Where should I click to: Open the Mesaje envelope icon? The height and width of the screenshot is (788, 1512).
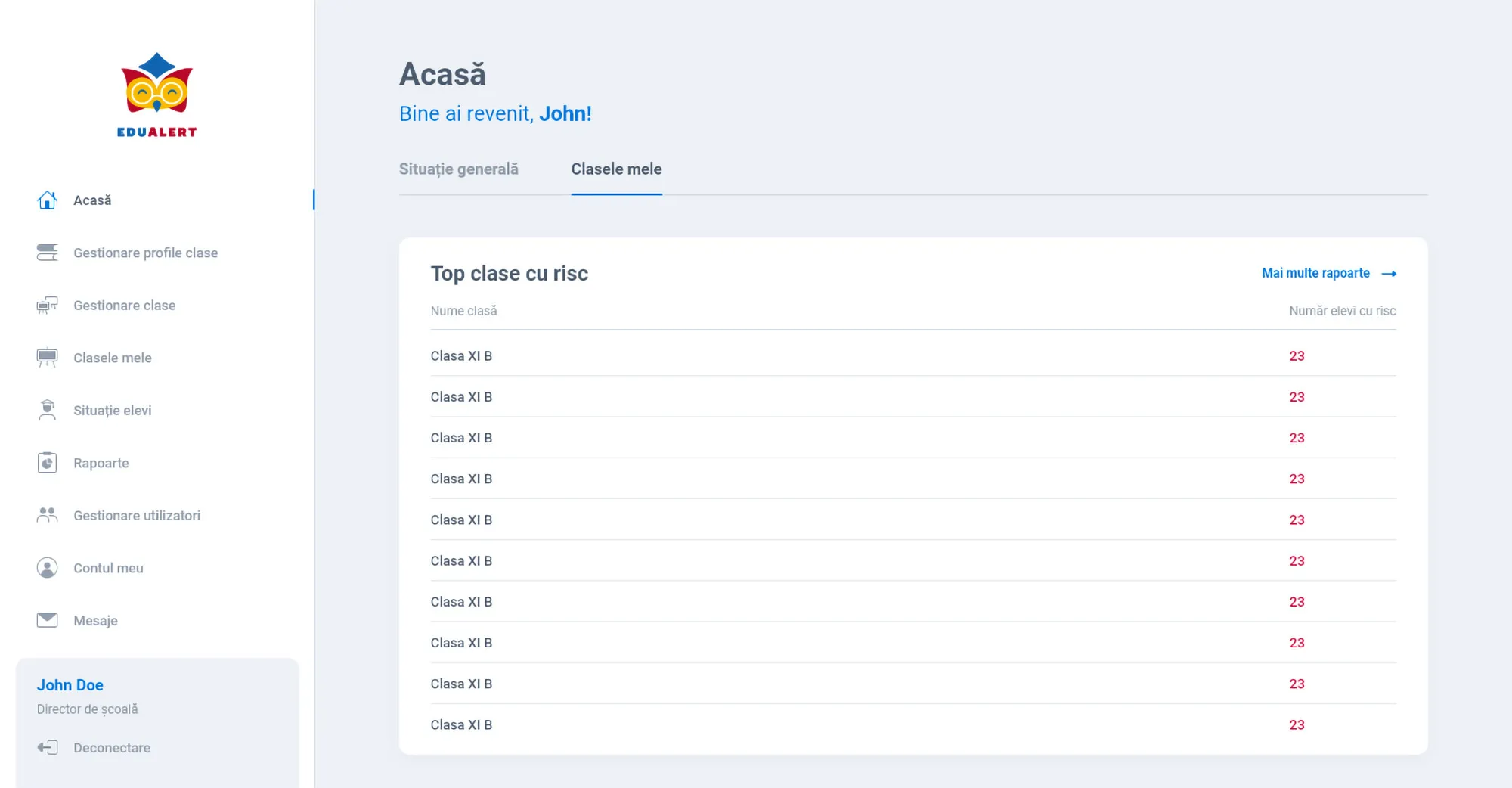47,620
